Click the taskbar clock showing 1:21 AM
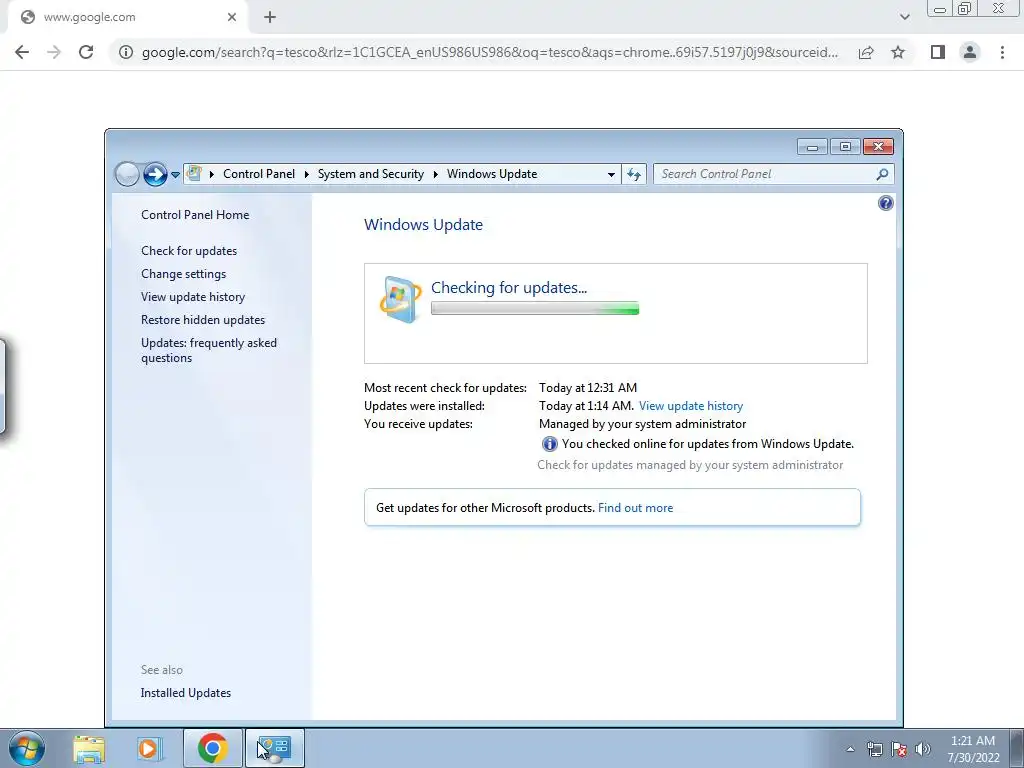The width and height of the screenshot is (1024, 768). point(973,749)
